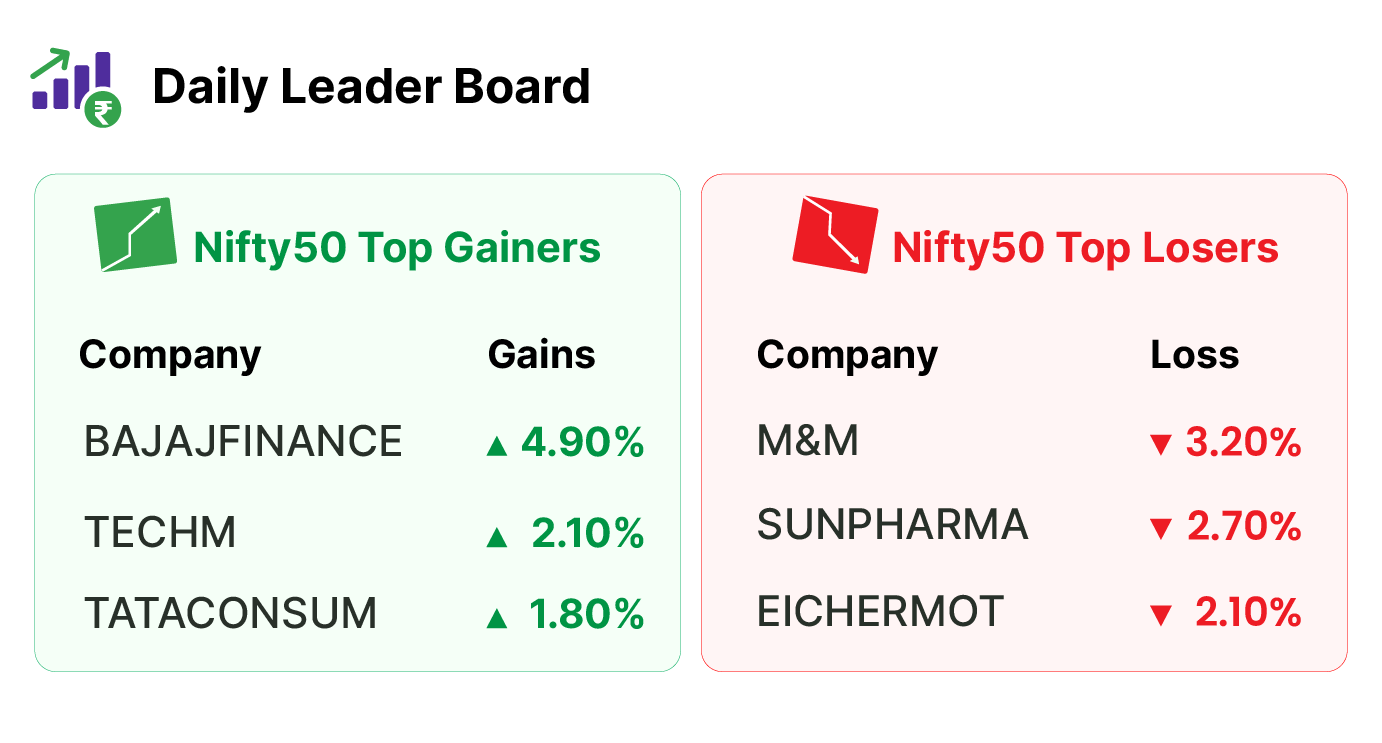Image resolution: width=1382 pixels, height=743 pixels.
Task: Click the 4.90% gain value
Action: click(582, 442)
